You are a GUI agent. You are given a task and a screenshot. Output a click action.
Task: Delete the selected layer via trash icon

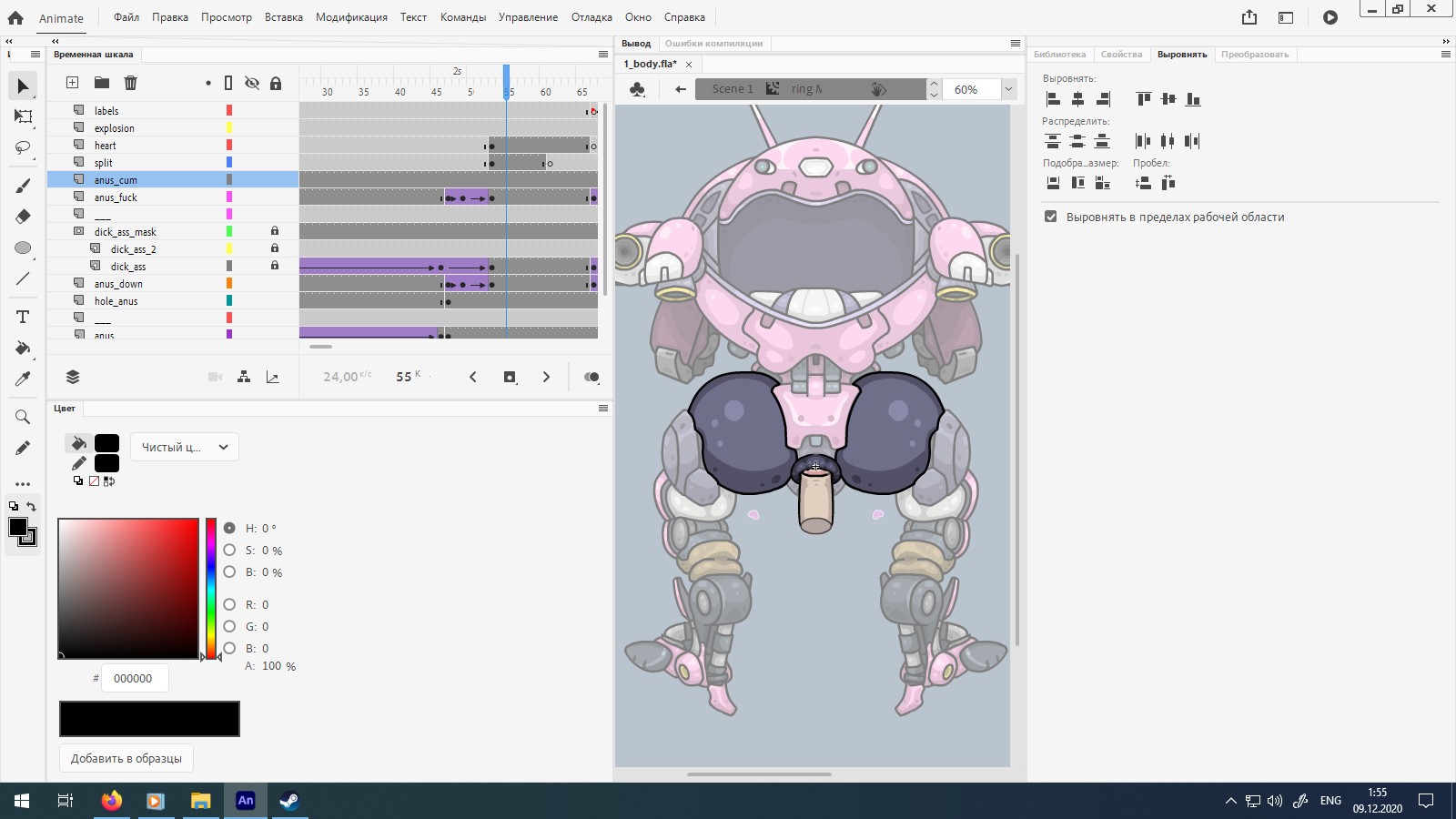tap(130, 83)
